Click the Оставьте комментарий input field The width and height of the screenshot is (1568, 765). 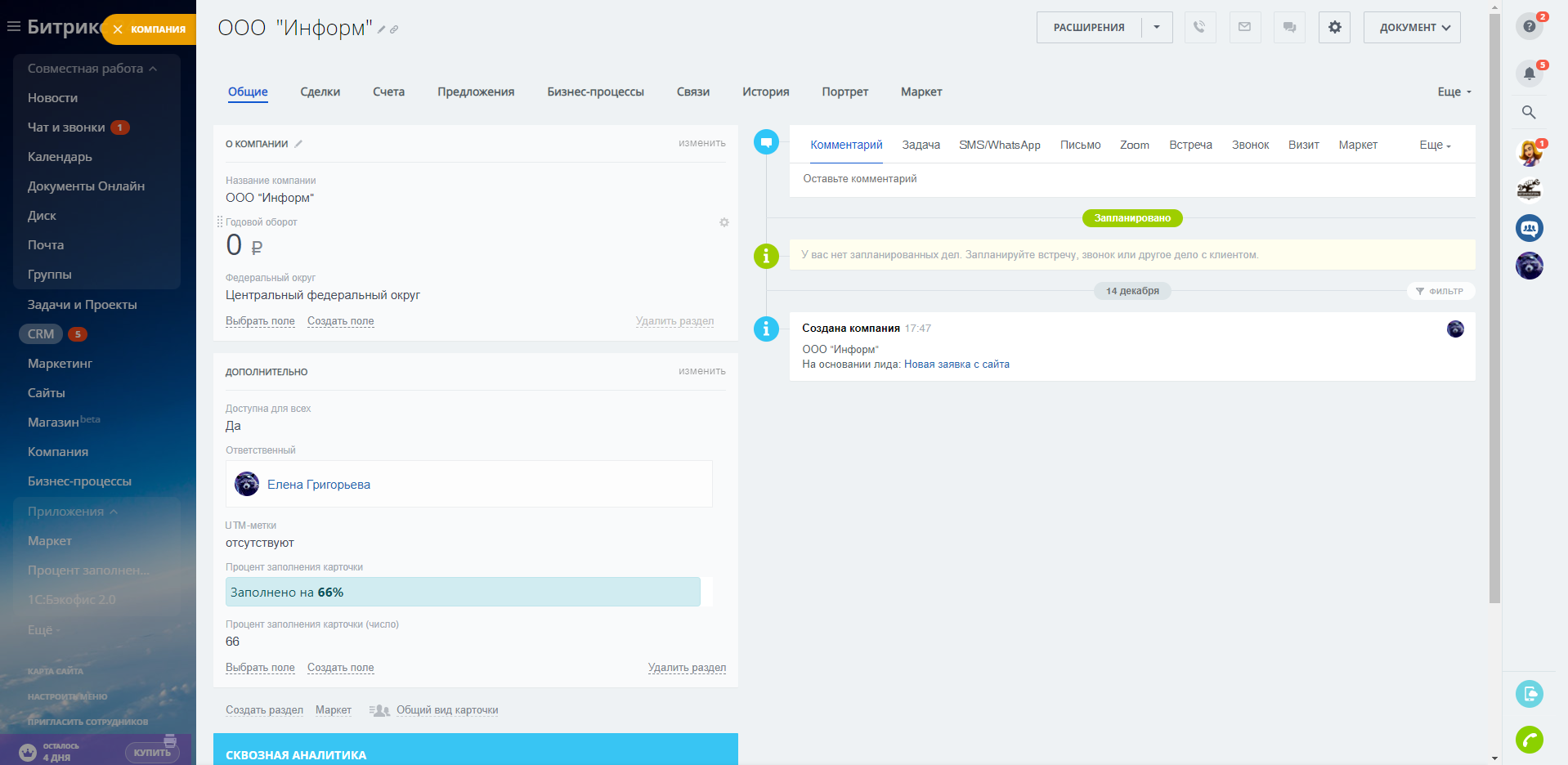click(x=1131, y=179)
